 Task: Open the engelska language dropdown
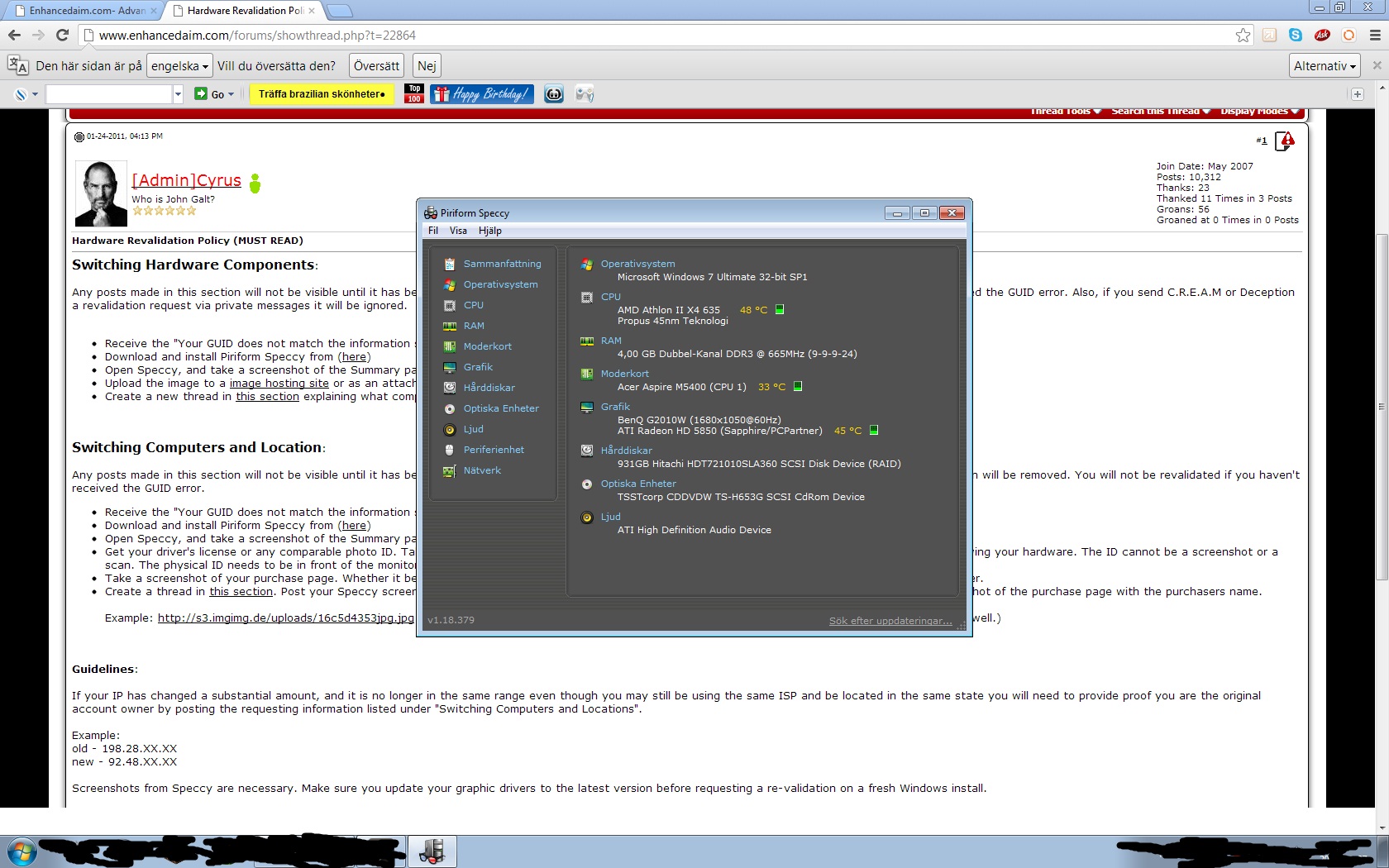pos(179,65)
